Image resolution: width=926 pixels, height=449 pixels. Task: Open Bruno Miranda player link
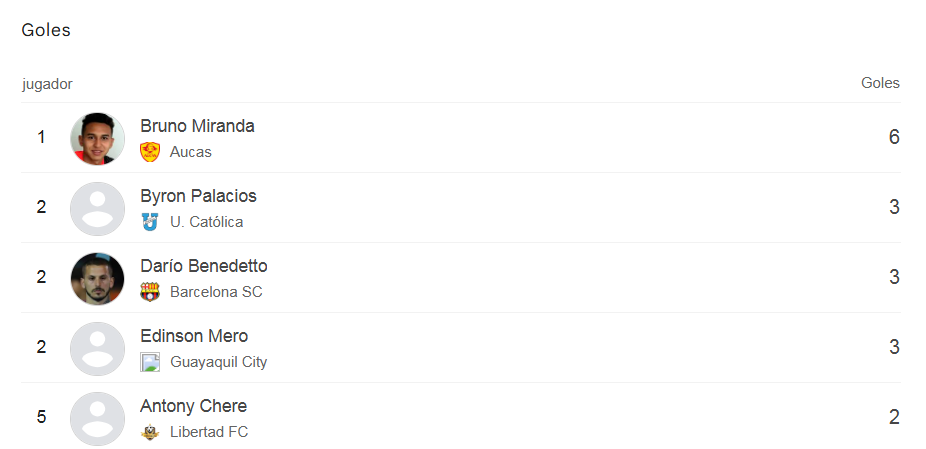pyautogui.click(x=197, y=126)
